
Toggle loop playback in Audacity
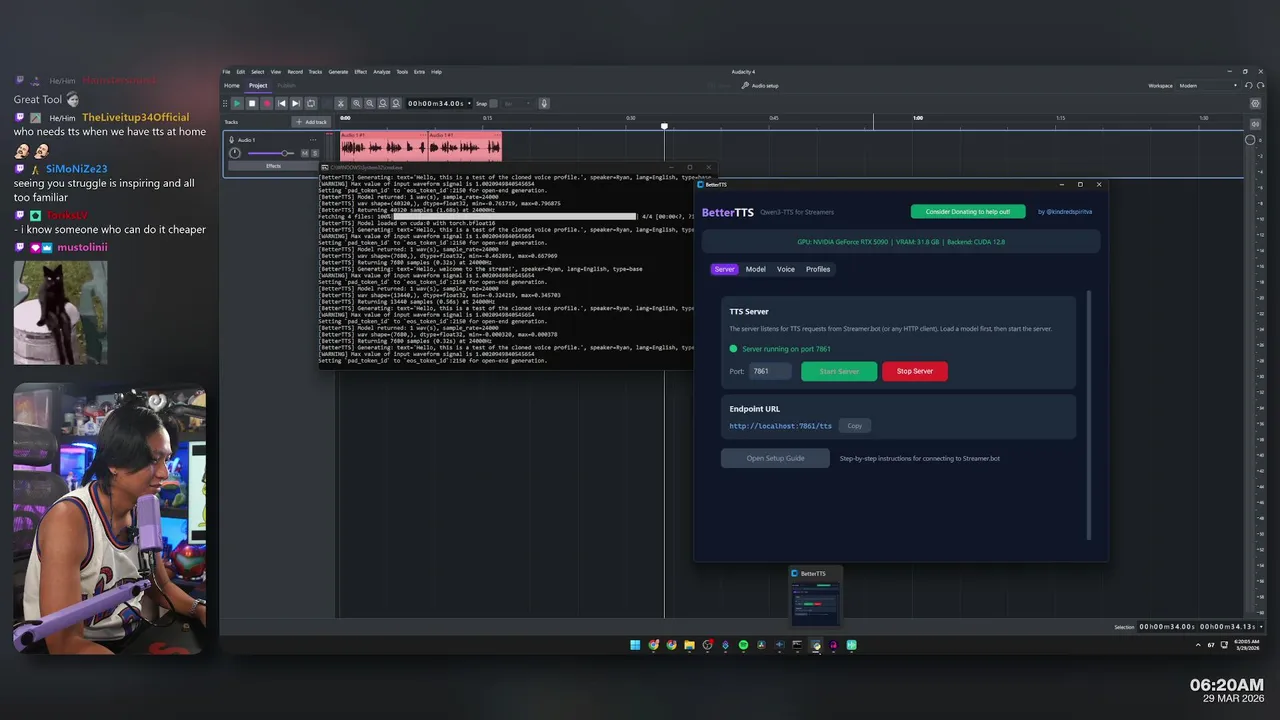[311, 103]
